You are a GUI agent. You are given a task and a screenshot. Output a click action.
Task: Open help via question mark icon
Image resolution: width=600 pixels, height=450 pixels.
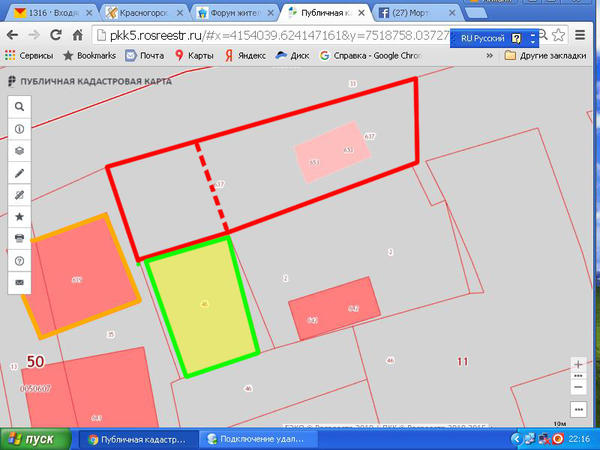[x=19, y=260]
